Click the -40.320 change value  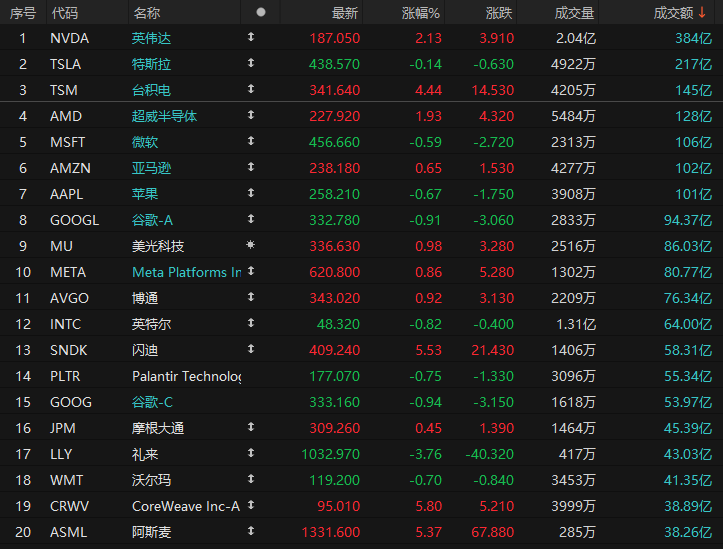[489, 455]
